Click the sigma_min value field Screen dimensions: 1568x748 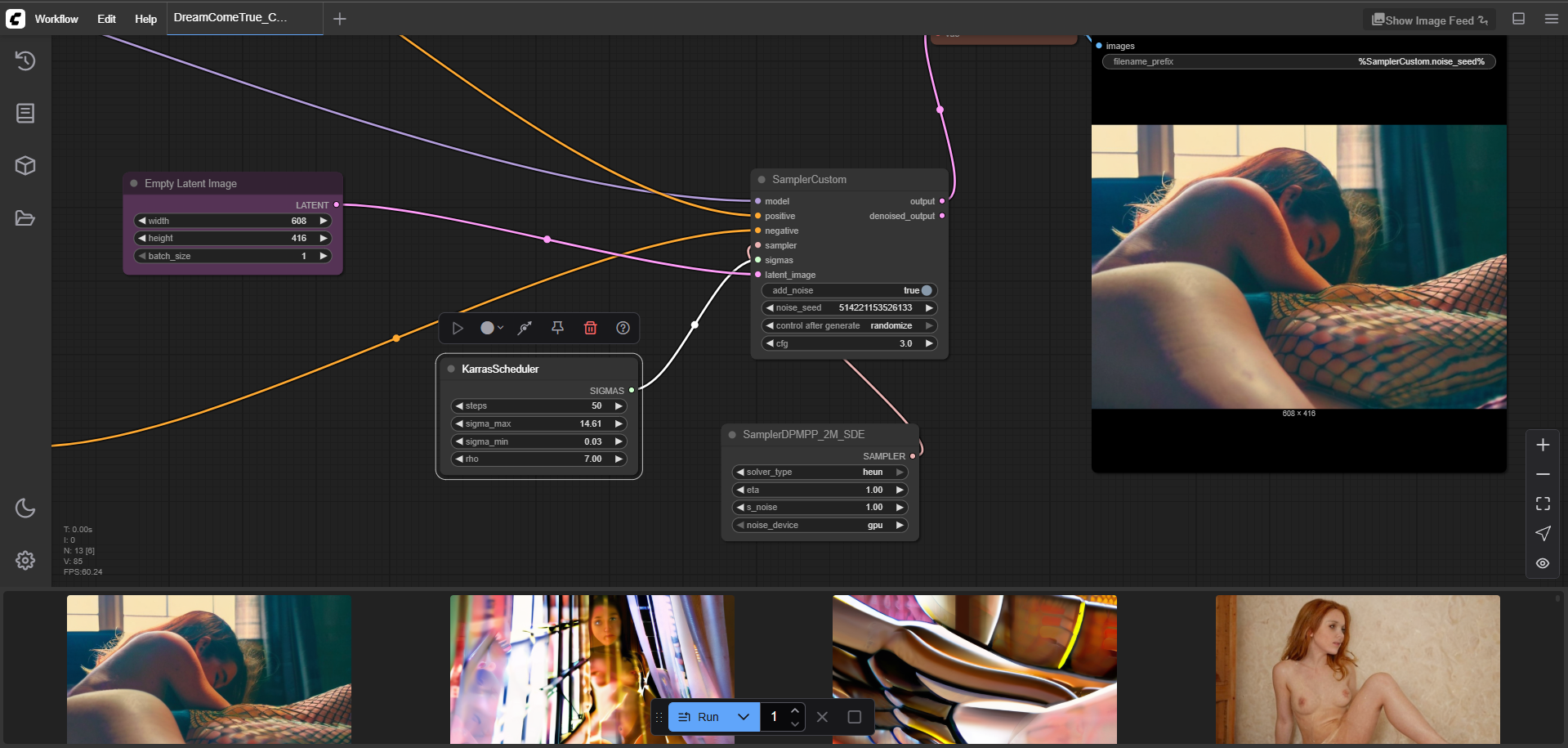(x=539, y=441)
